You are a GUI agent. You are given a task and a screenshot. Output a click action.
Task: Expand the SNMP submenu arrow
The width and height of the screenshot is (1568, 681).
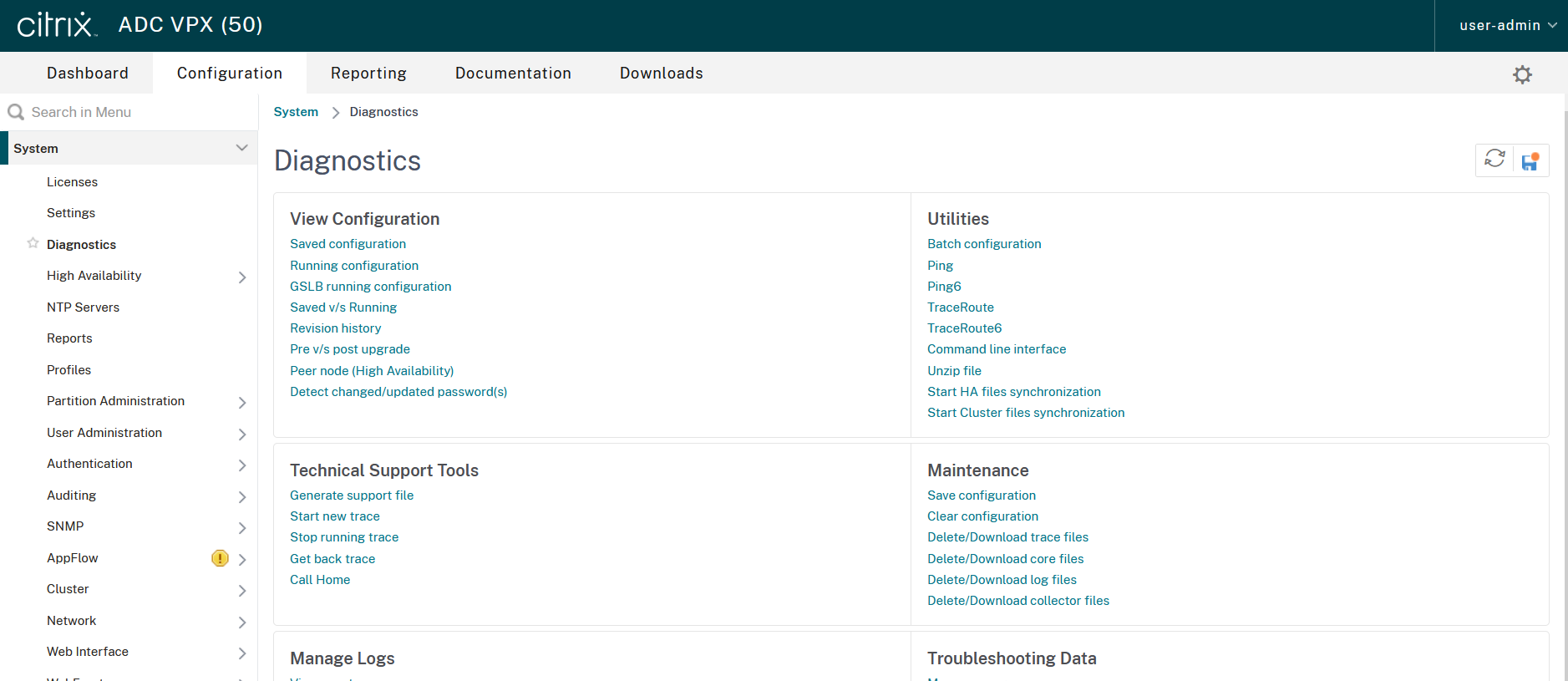pos(241,527)
